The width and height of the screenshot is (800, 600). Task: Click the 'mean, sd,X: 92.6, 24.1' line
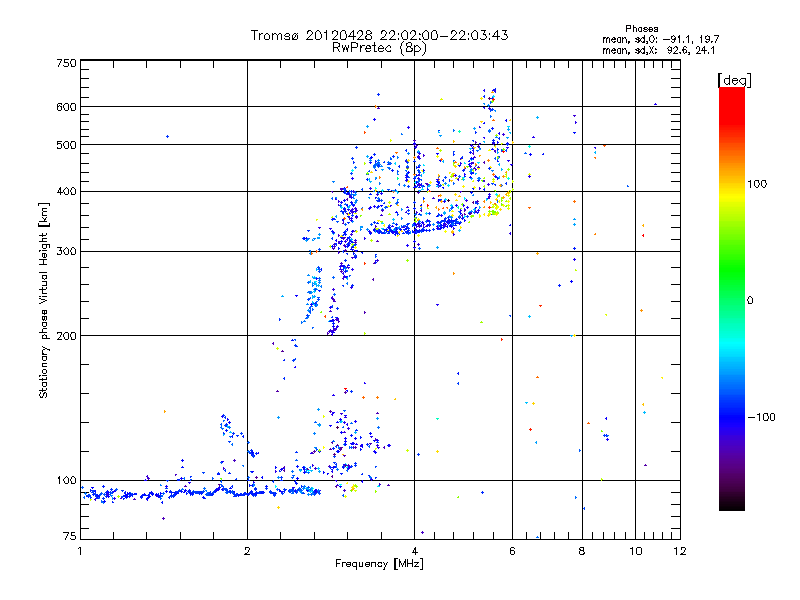[x=659, y=50]
